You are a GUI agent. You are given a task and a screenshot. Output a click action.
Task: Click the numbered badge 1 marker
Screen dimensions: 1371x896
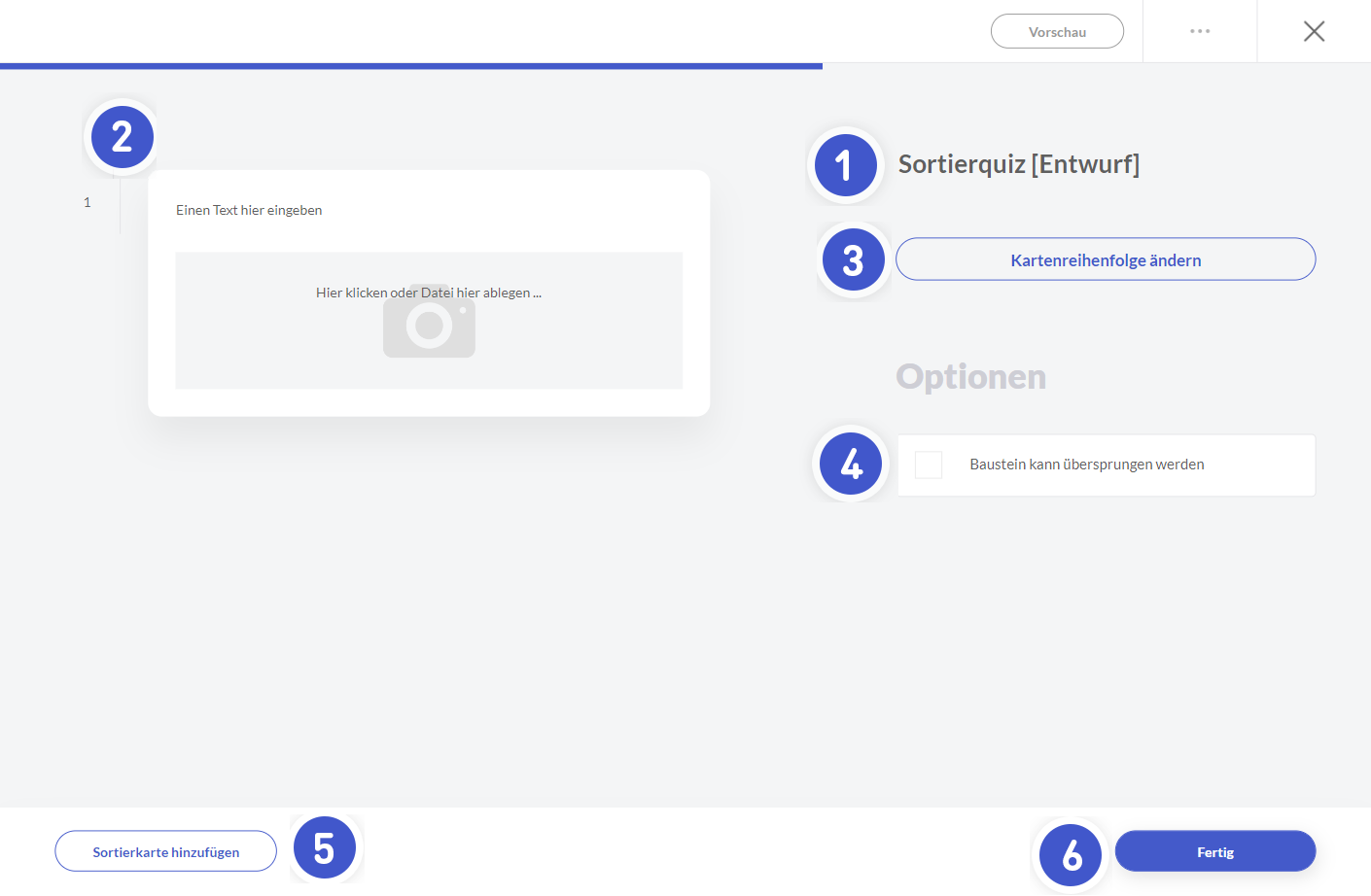[845, 165]
